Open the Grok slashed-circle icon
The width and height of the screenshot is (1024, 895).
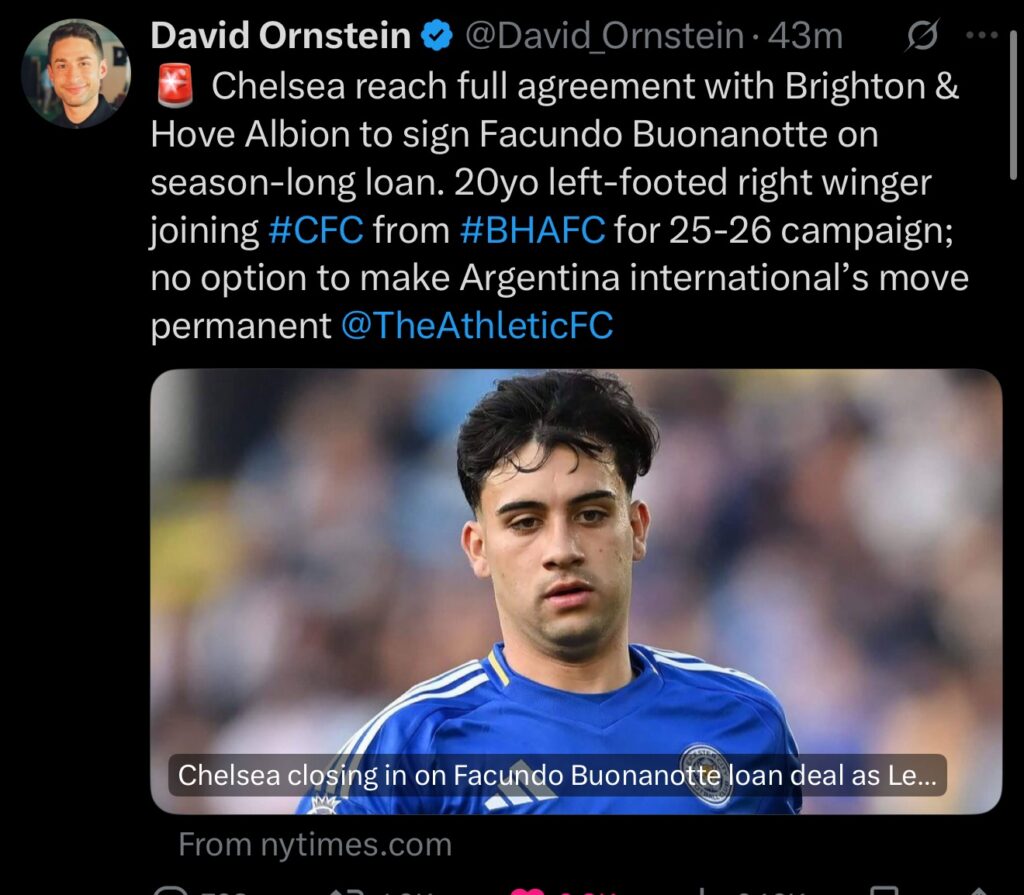922,35
